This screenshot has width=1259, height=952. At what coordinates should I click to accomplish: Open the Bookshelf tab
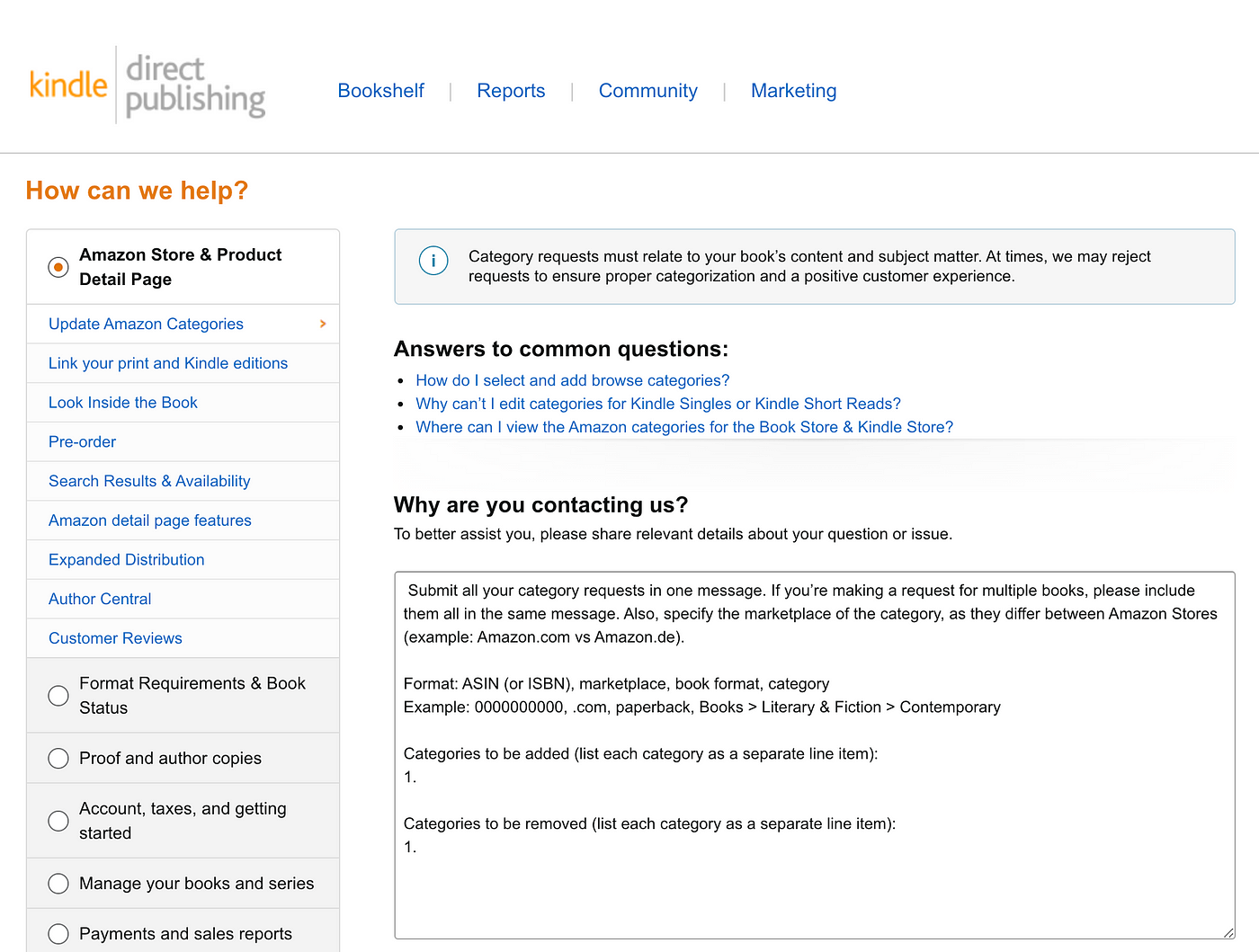tap(380, 91)
